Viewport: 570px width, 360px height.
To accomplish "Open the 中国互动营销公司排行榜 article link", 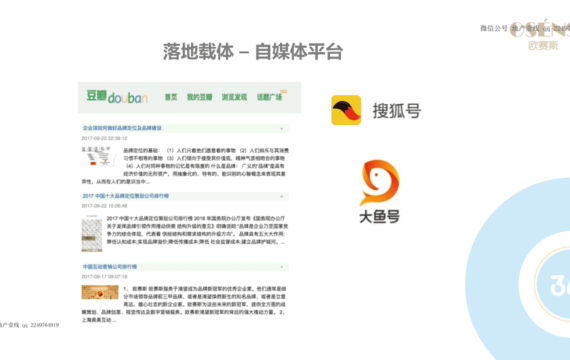I will click(110, 267).
